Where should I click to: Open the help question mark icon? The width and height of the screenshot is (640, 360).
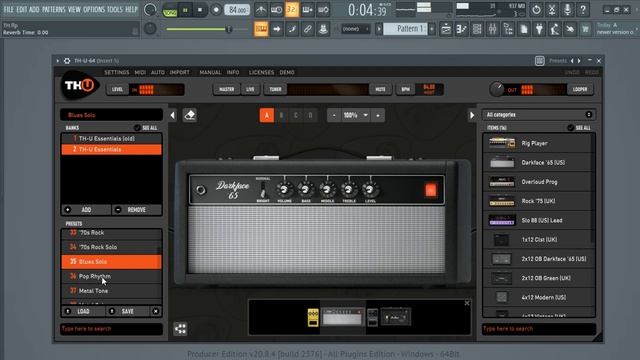[583, 10]
